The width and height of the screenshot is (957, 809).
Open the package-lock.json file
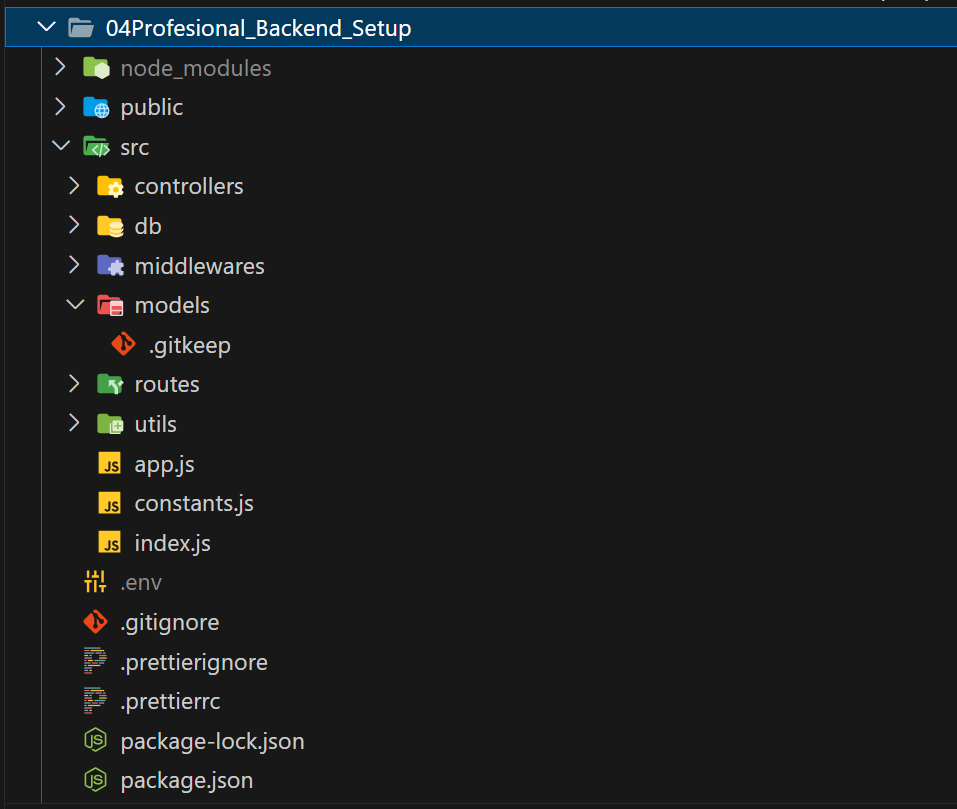(212, 742)
